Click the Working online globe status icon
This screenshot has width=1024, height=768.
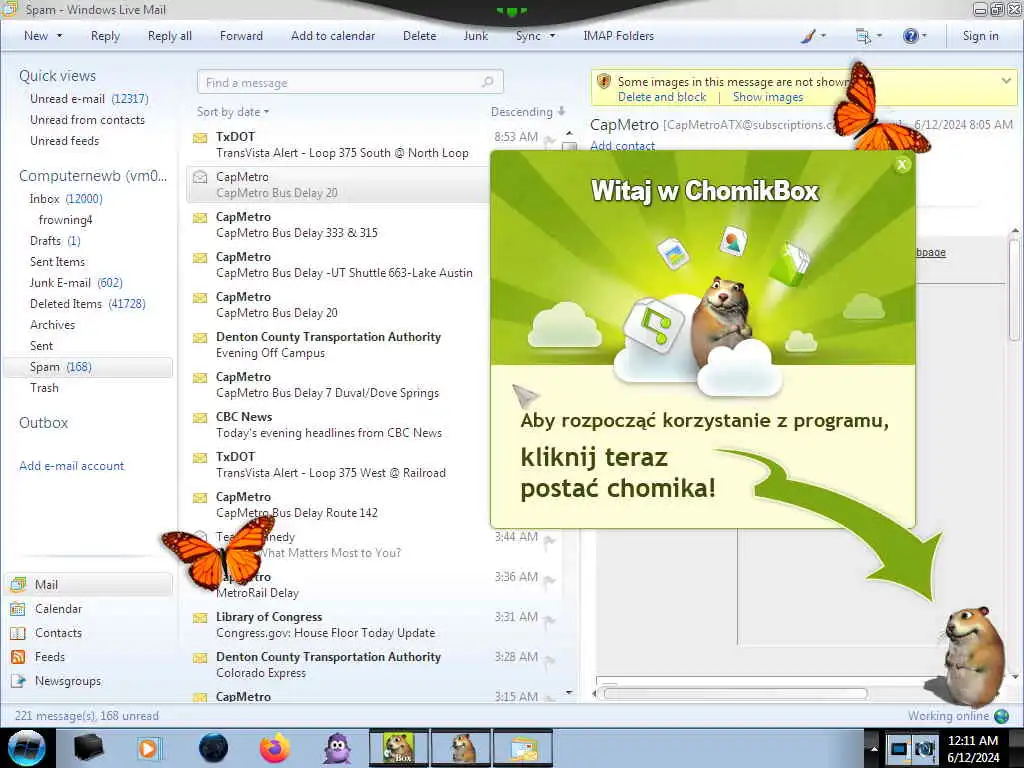point(1001,716)
